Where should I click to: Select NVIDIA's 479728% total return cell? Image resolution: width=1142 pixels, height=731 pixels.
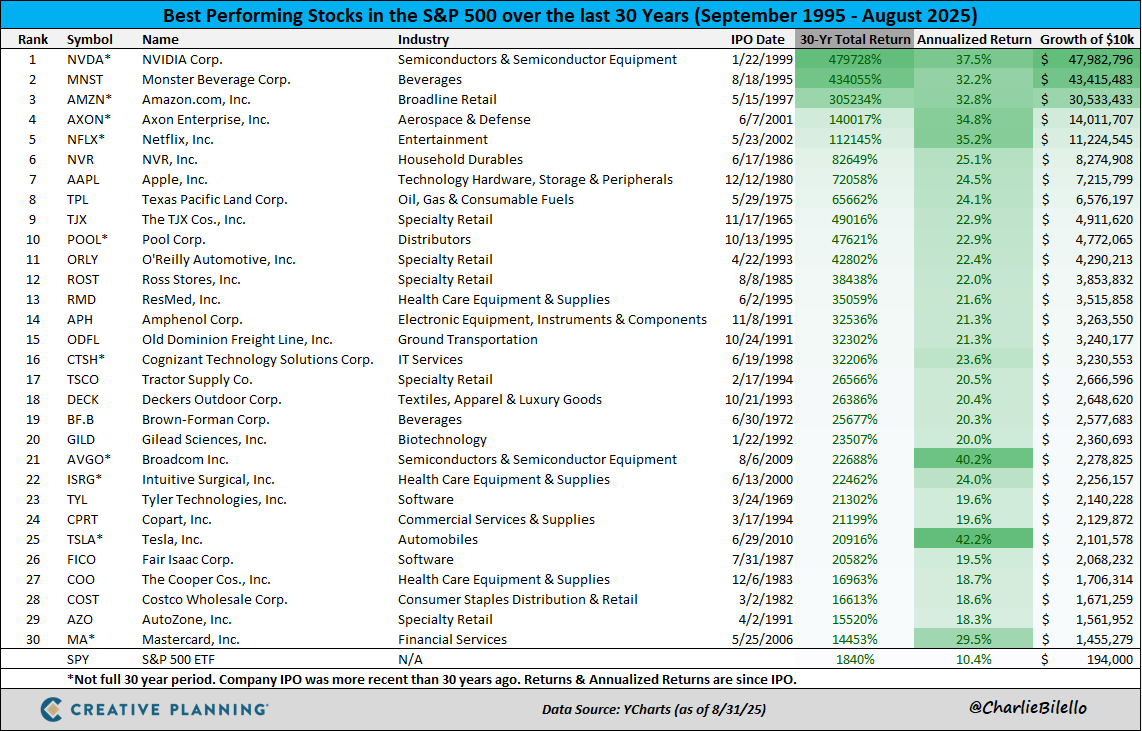pos(854,60)
